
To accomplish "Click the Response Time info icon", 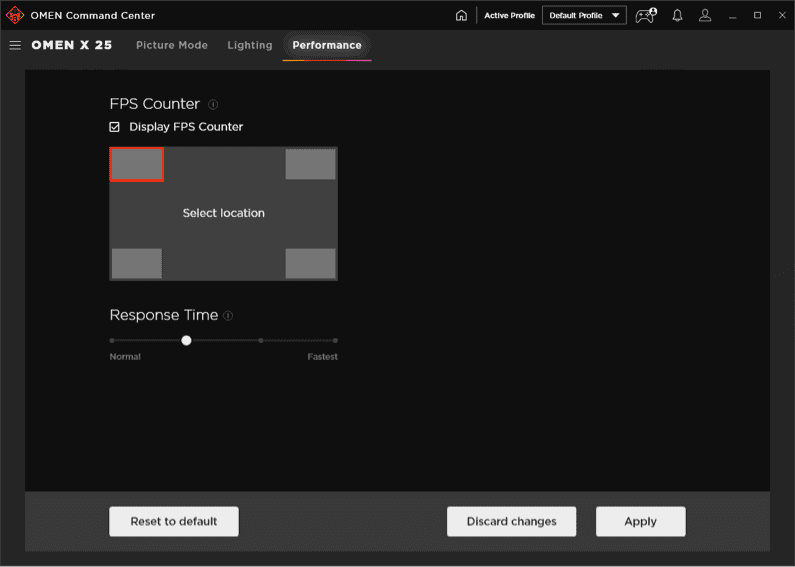I will tap(228, 316).
